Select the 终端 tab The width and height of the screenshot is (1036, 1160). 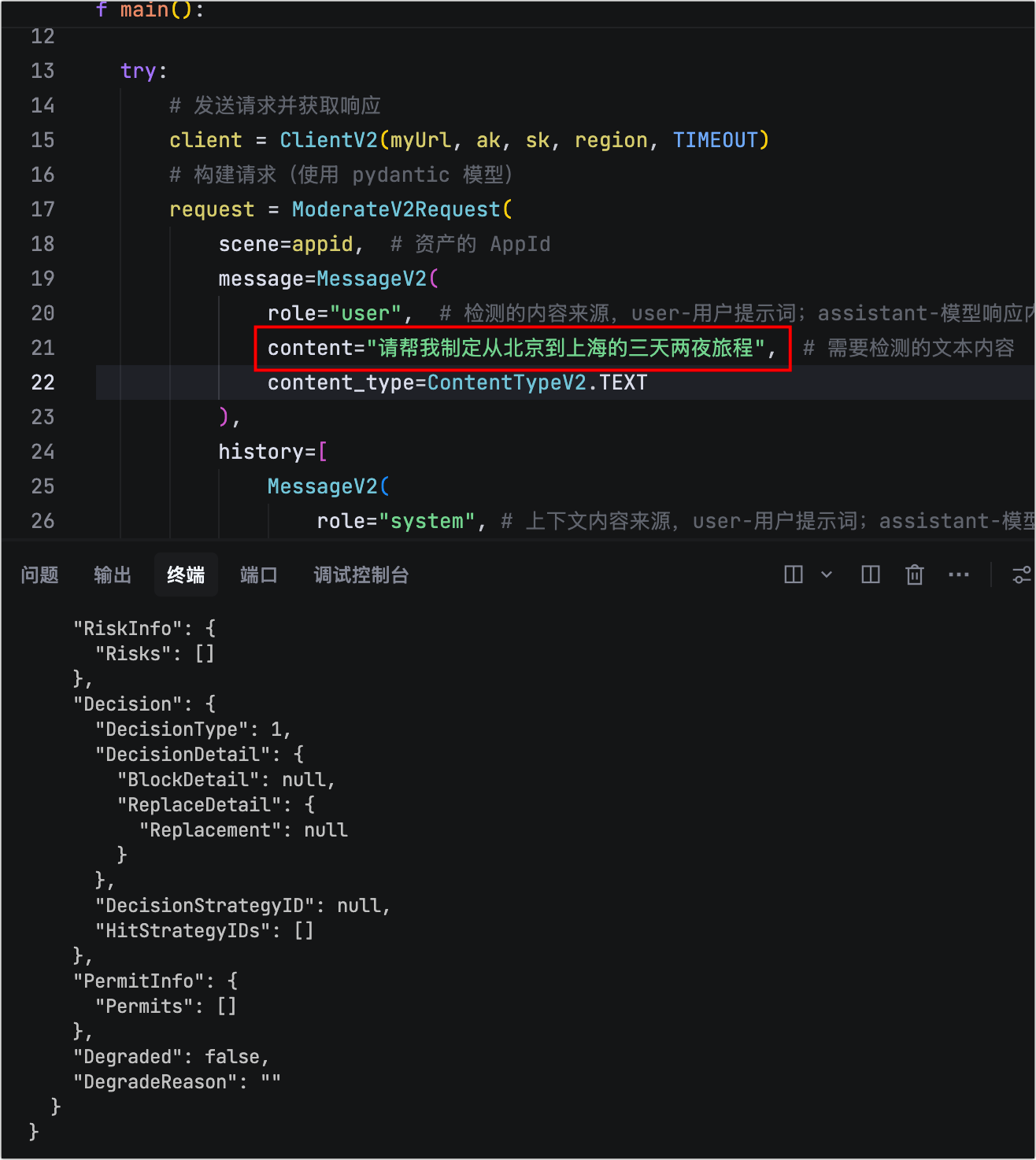point(186,575)
